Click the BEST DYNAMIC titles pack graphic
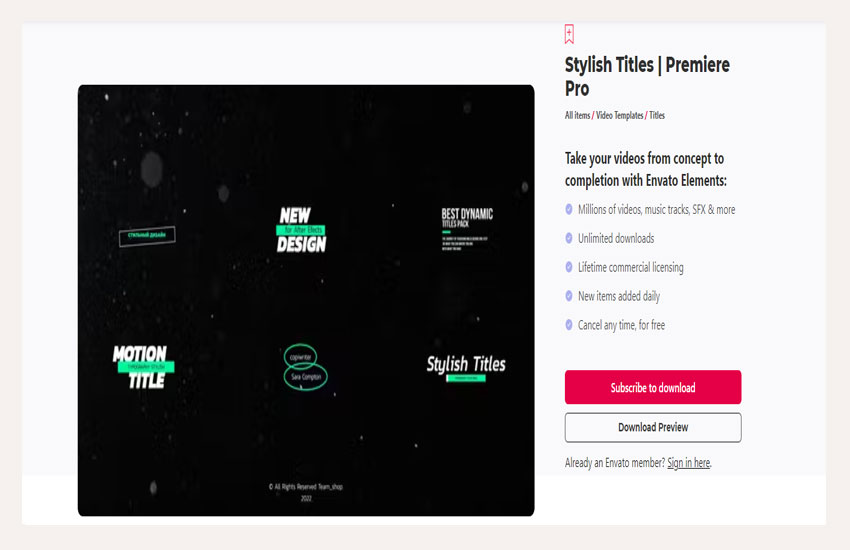This screenshot has width=850, height=550. 467,229
